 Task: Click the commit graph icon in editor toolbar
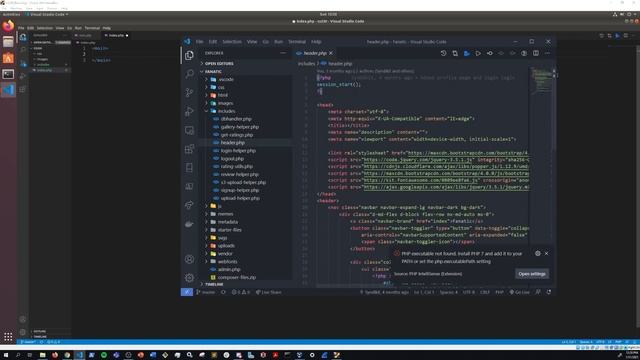[489, 53]
